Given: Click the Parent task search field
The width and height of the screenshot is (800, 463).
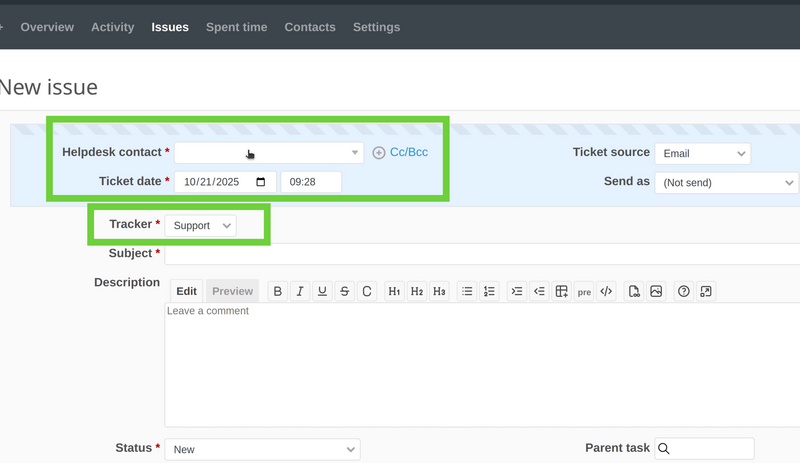Looking at the screenshot, I should [x=704, y=449].
